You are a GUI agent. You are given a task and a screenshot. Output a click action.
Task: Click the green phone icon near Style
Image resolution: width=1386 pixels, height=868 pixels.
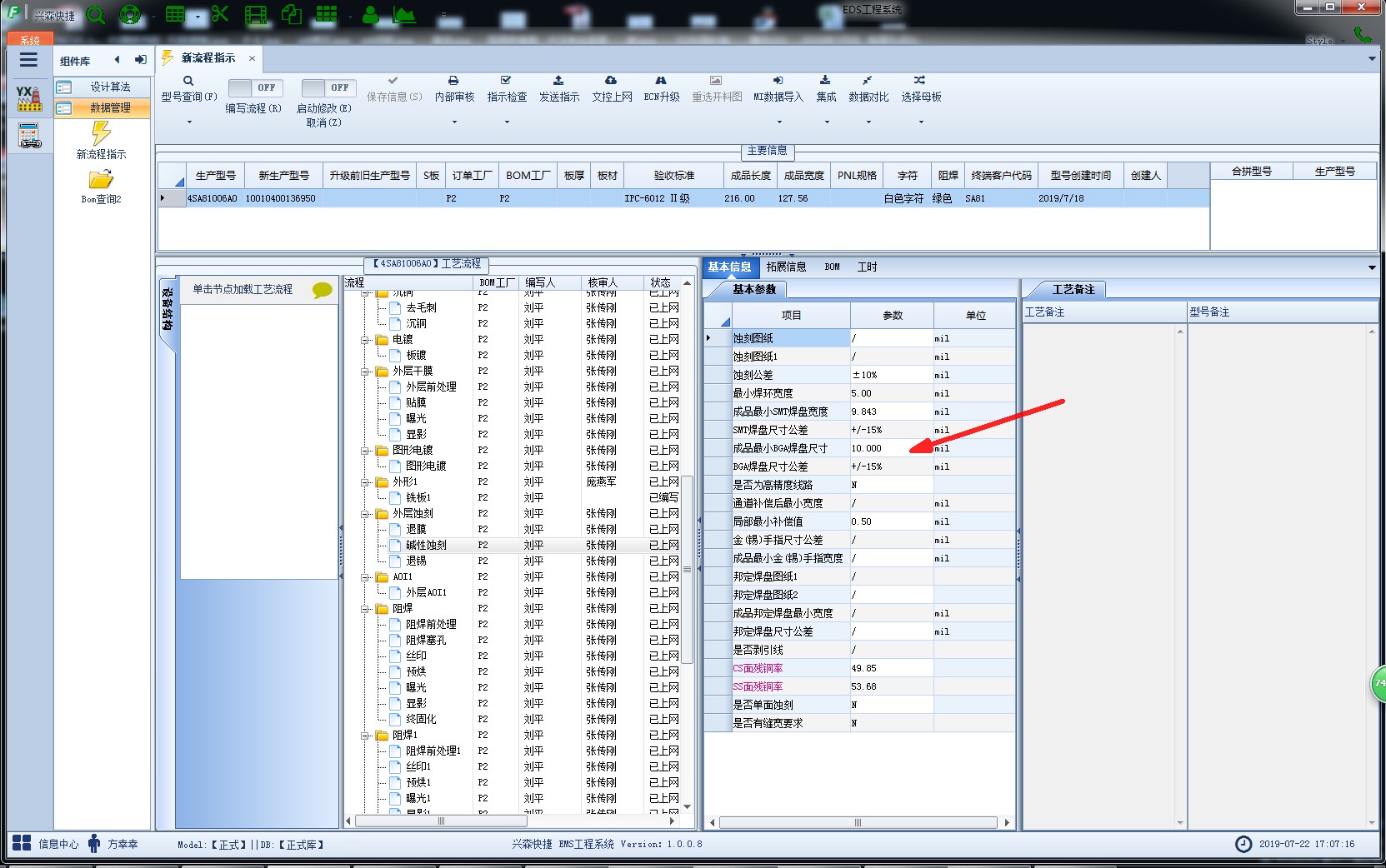tap(1363, 35)
